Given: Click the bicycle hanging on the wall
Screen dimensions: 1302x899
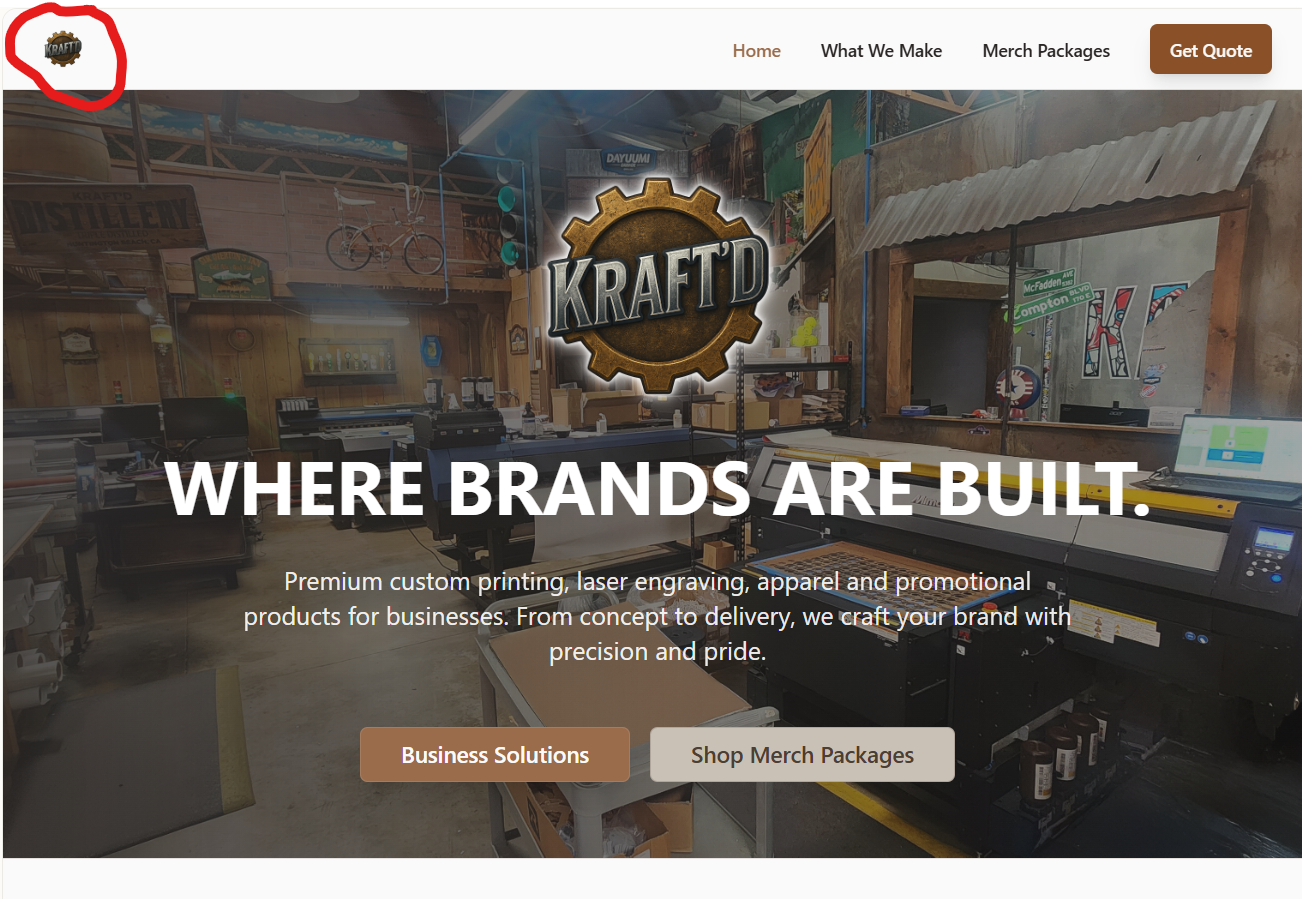Looking at the screenshot, I should (x=385, y=239).
